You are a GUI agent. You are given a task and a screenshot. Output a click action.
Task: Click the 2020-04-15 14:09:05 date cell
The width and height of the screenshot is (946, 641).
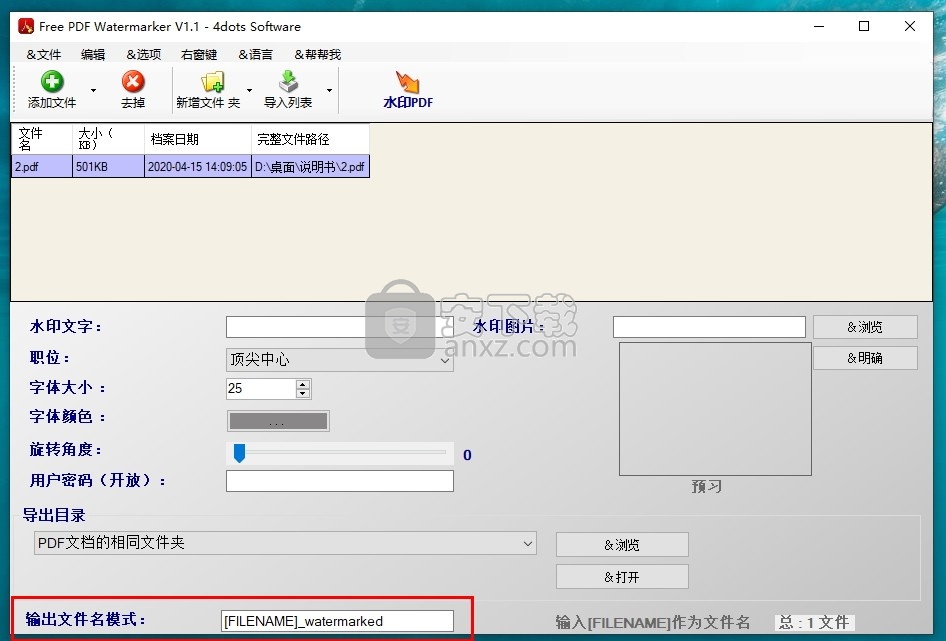coord(197,167)
